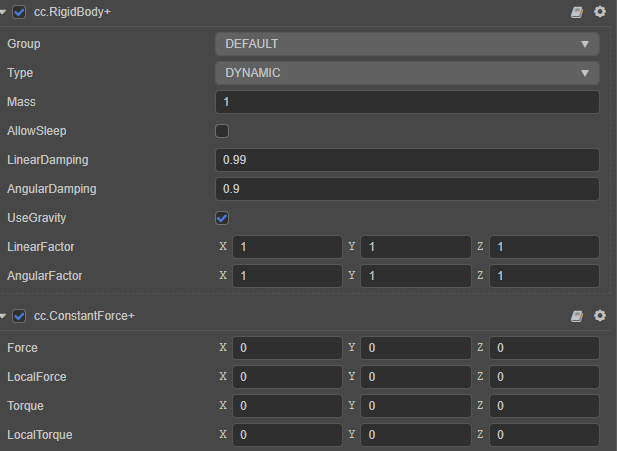Click the LocalTorque Z input field
The width and height of the screenshot is (617, 451).
tap(544, 435)
